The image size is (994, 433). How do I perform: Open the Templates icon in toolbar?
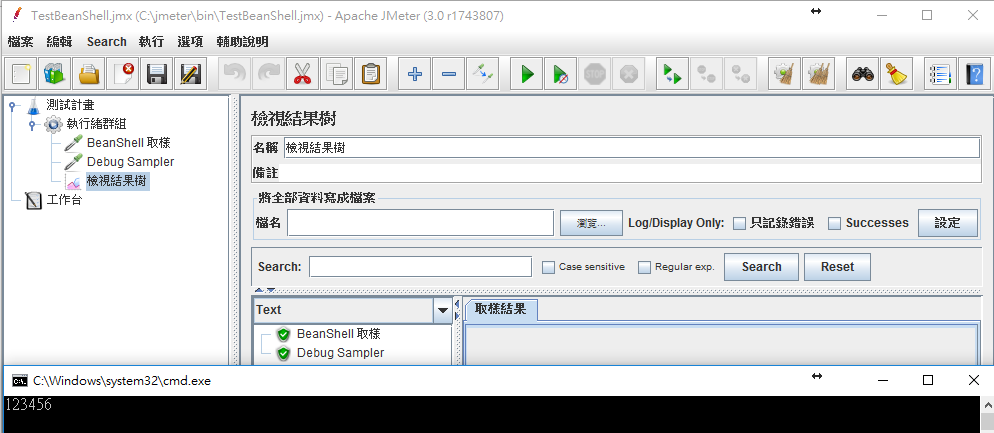[55, 74]
